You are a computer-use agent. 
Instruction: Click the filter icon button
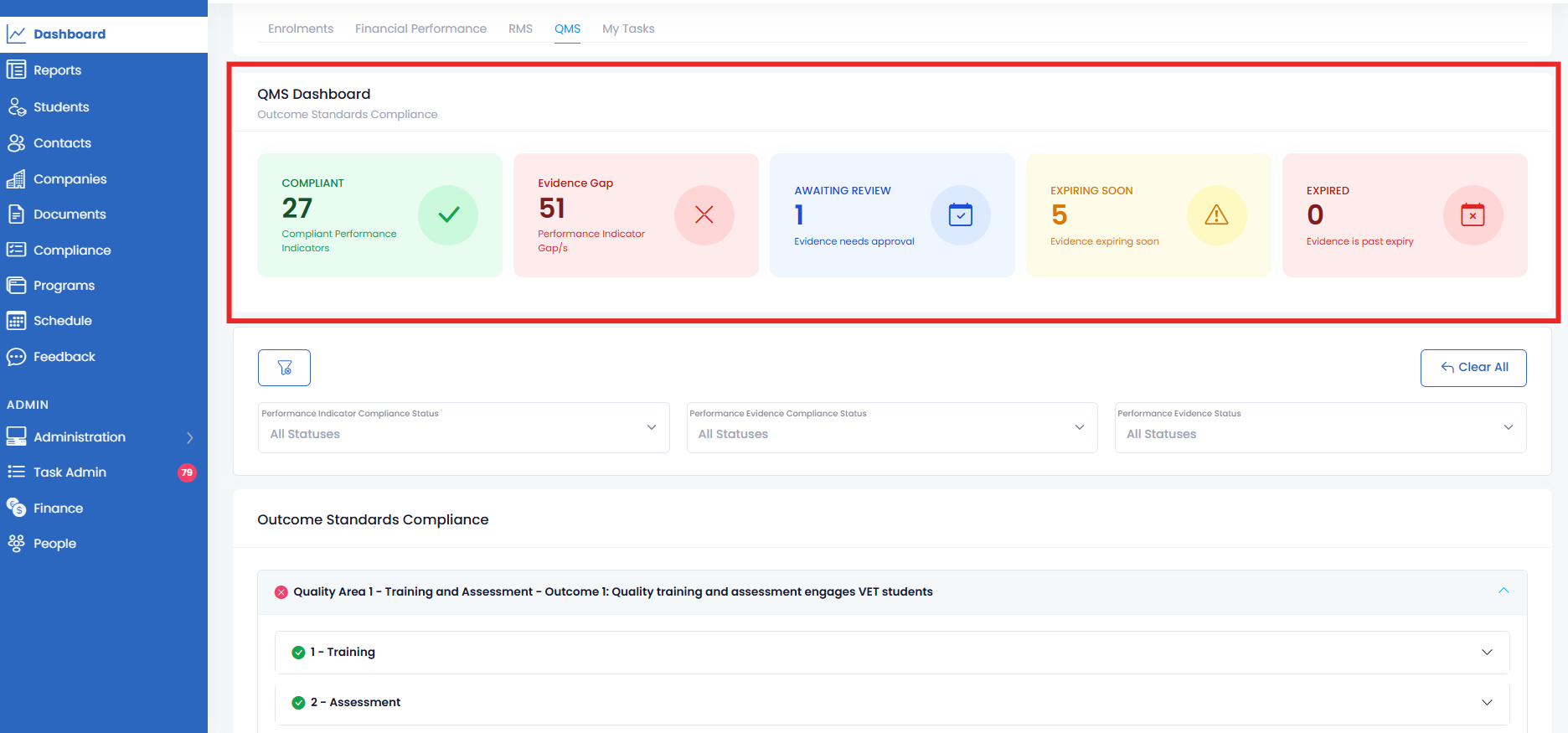(284, 368)
